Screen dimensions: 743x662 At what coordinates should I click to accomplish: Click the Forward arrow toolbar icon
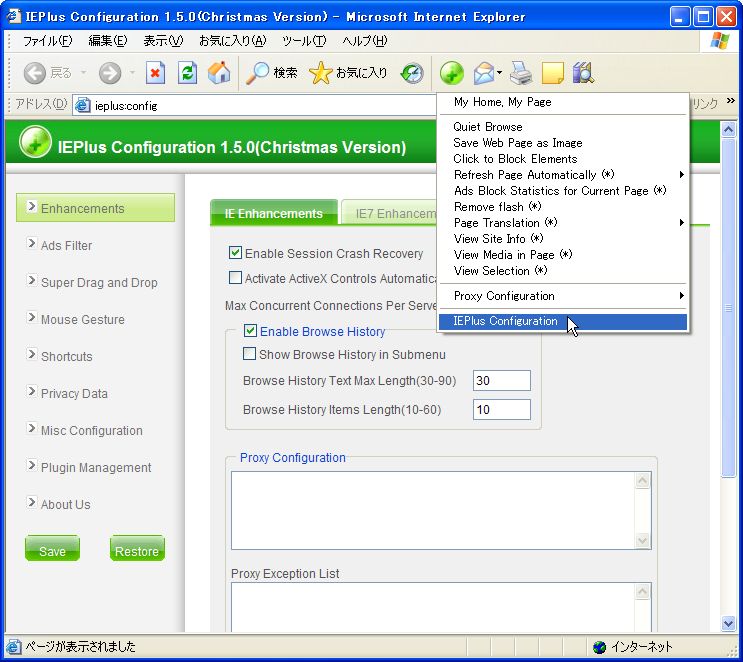point(110,73)
